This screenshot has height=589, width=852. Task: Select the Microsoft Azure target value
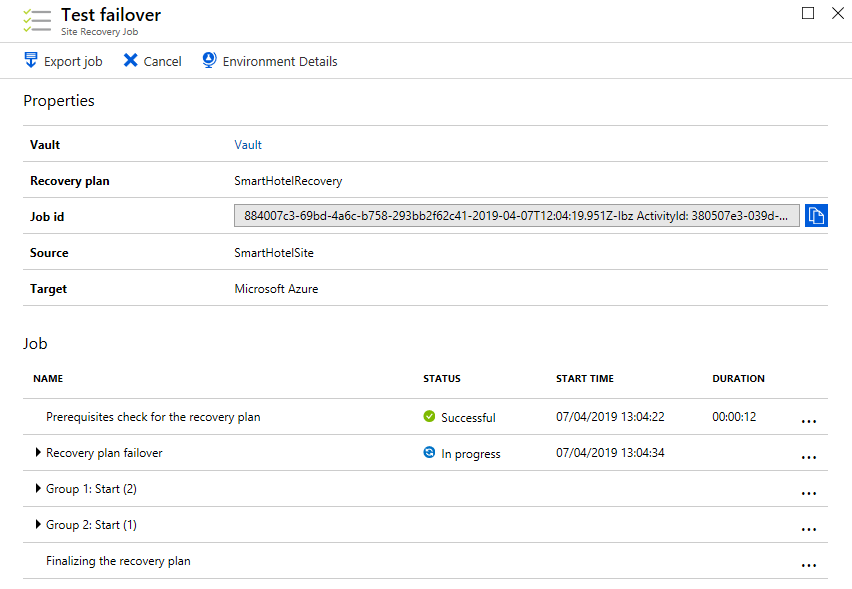pyautogui.click(x=276, y=289)
